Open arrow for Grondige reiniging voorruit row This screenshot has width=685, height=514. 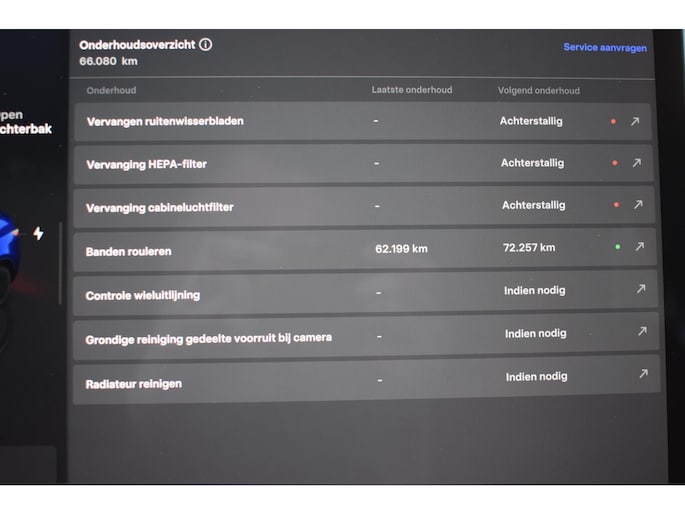642,332
